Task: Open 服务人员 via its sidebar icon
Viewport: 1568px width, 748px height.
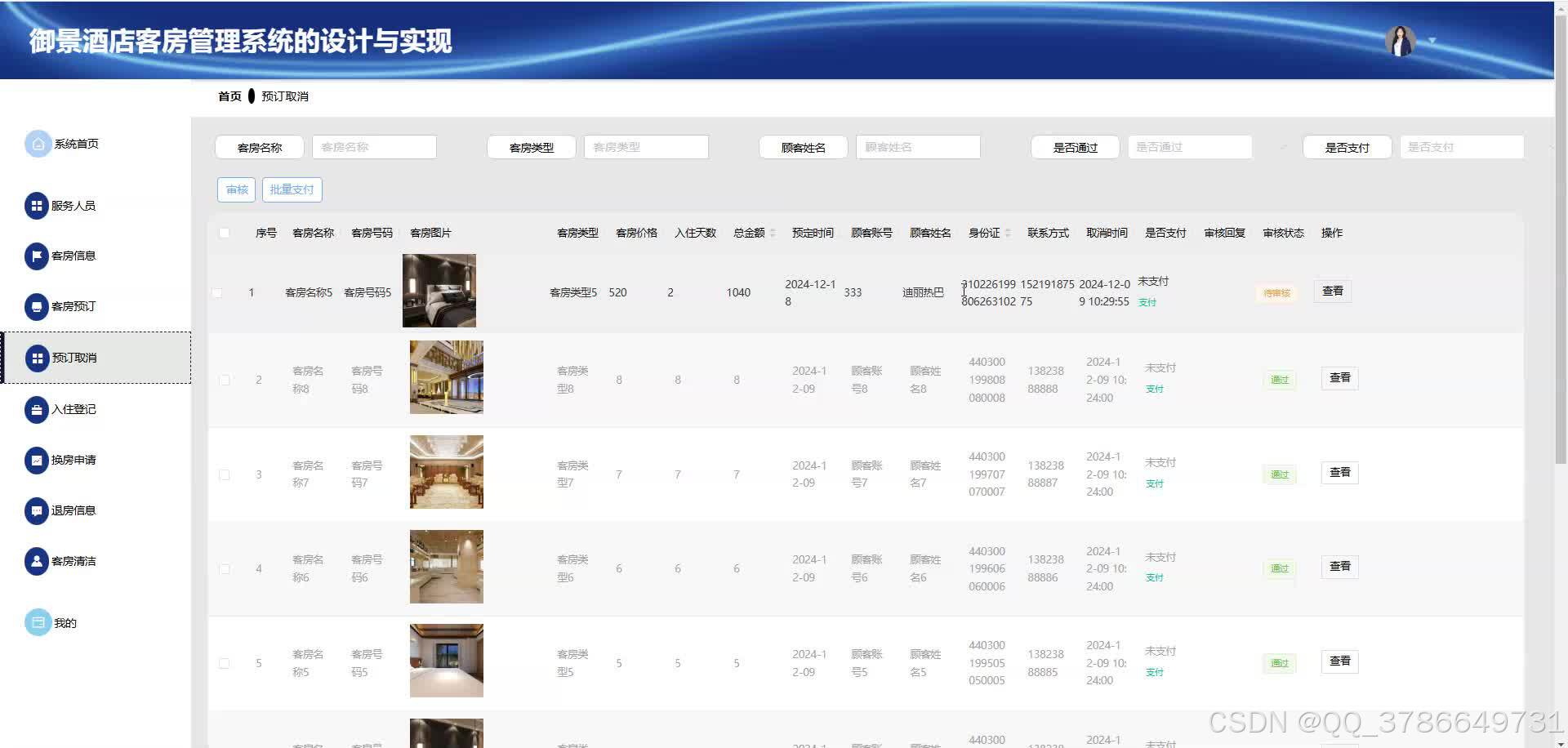Action: click(36, 206)
